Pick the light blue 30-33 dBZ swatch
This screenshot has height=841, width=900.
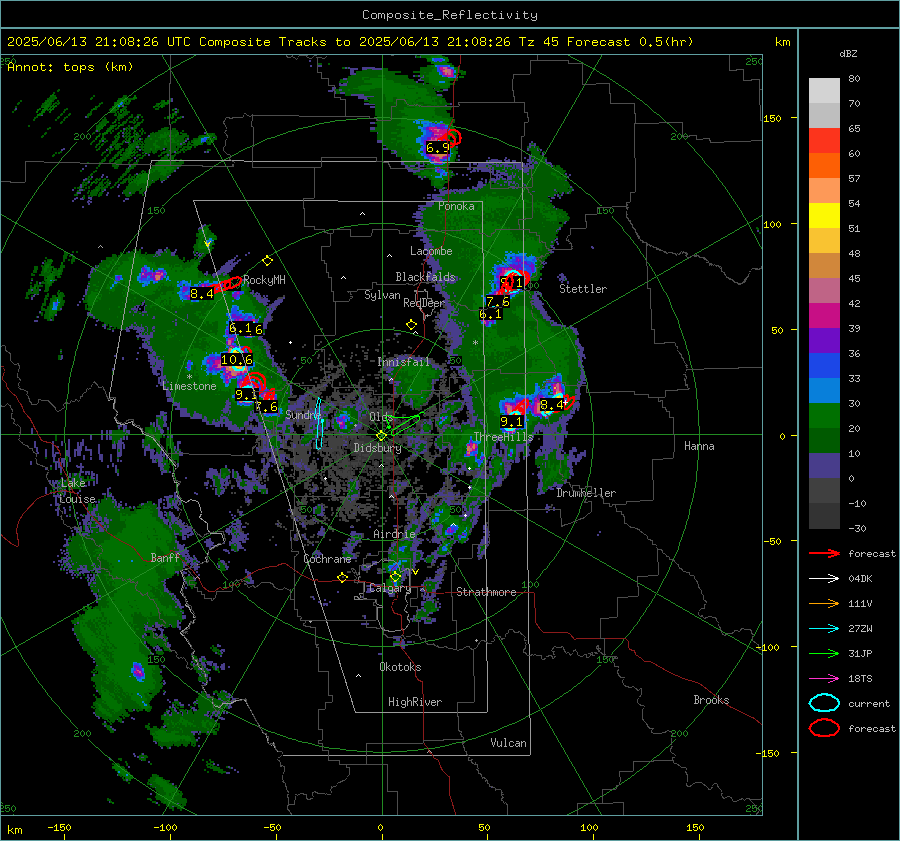(824, 391)
